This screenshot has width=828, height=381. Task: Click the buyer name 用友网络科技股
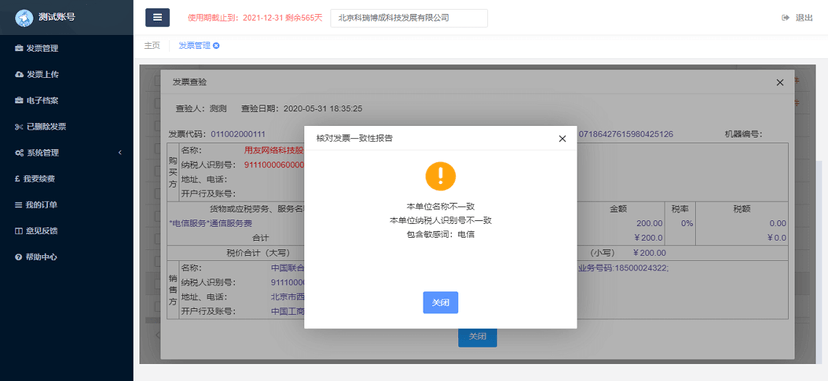click(274, 149)
